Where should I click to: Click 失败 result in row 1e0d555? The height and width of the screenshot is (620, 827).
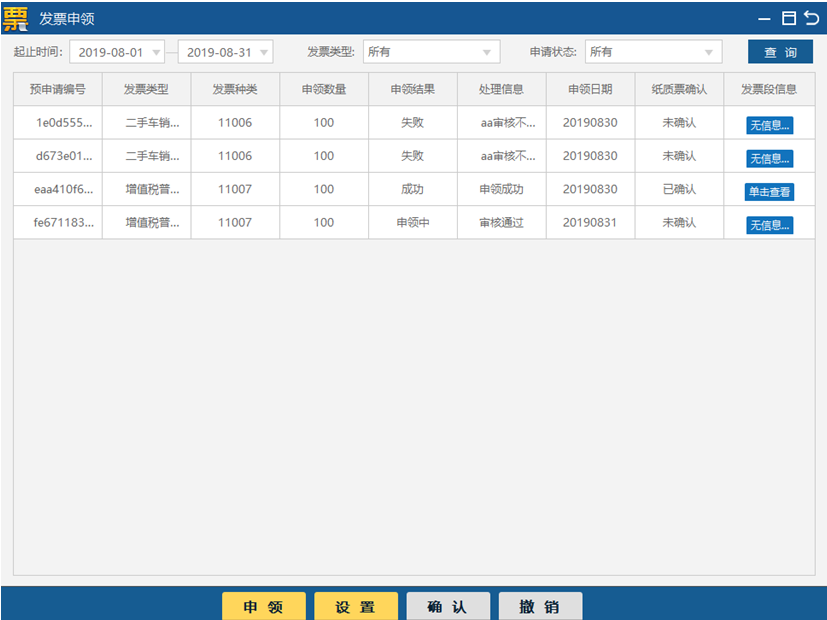(412, 123)
